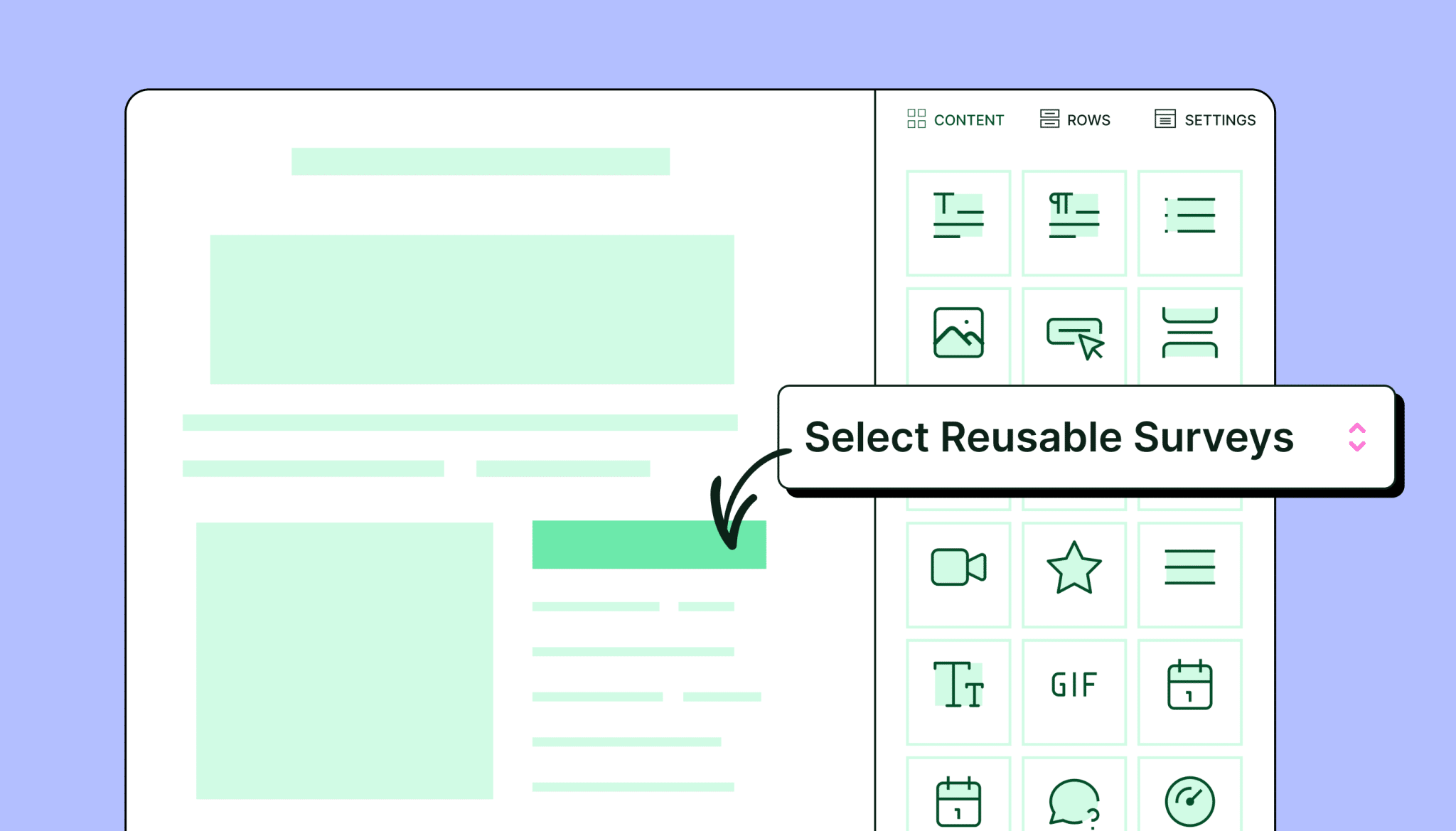This screenshot has width=1456, height=831.
Task: Select the Title content block icon
Action: click(958, 223)
